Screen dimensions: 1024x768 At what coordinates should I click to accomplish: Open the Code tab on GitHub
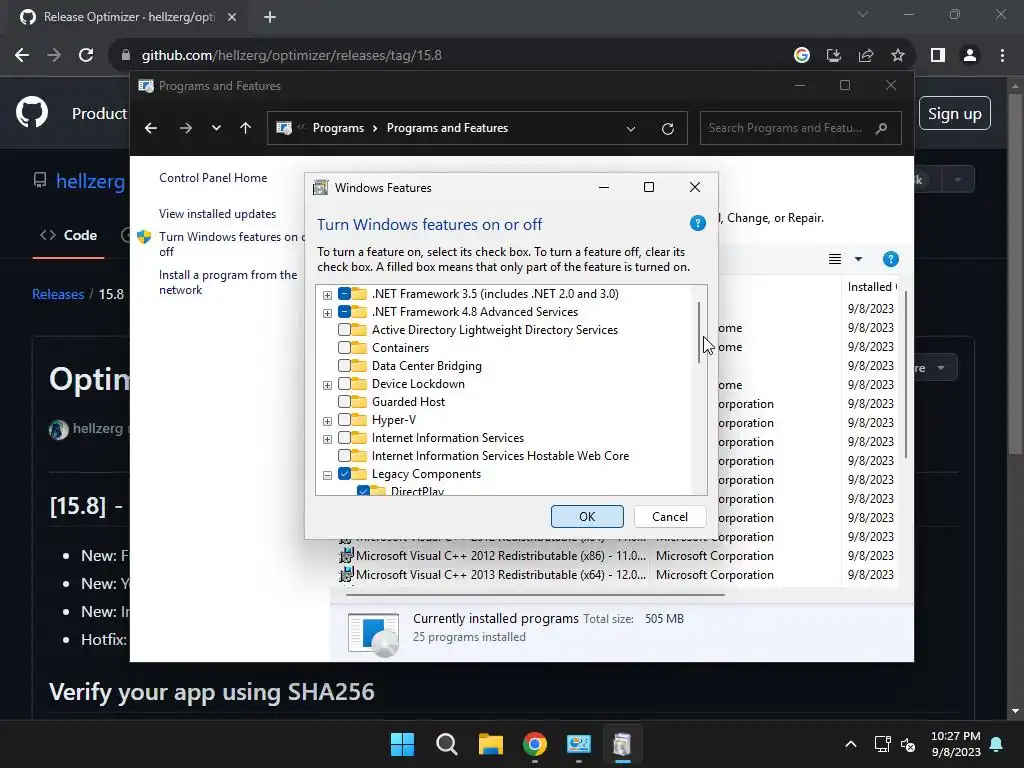[69, 235]
